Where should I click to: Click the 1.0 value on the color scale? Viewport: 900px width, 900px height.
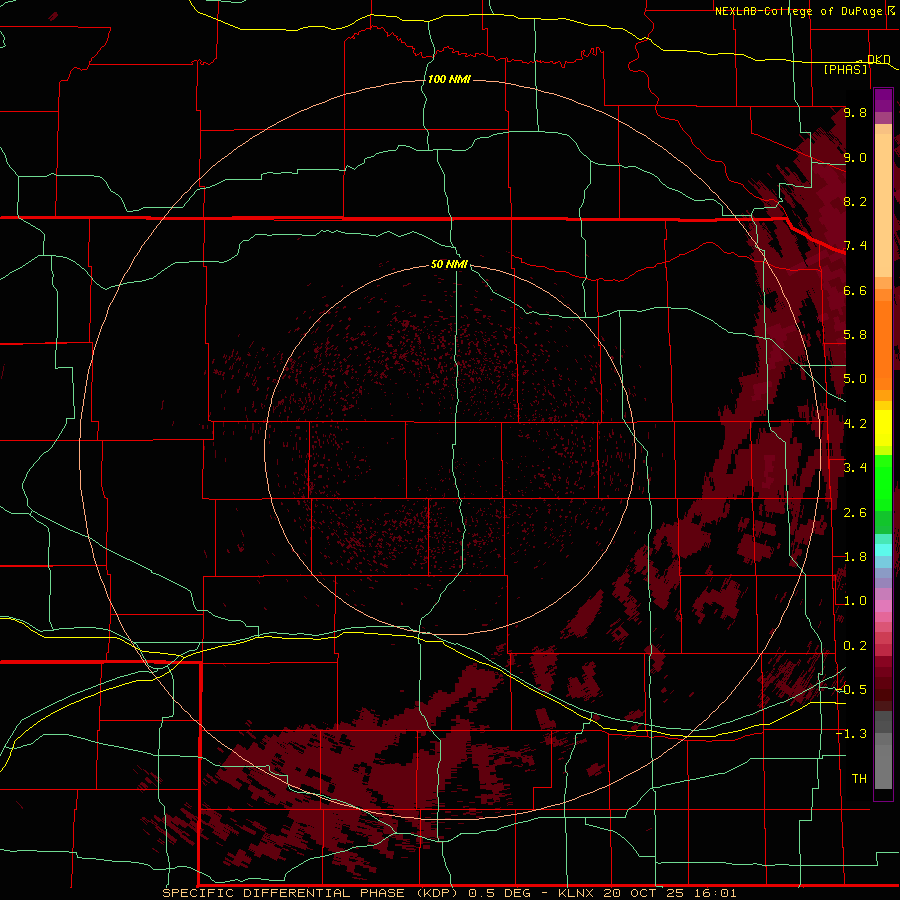tap(855, 601)
